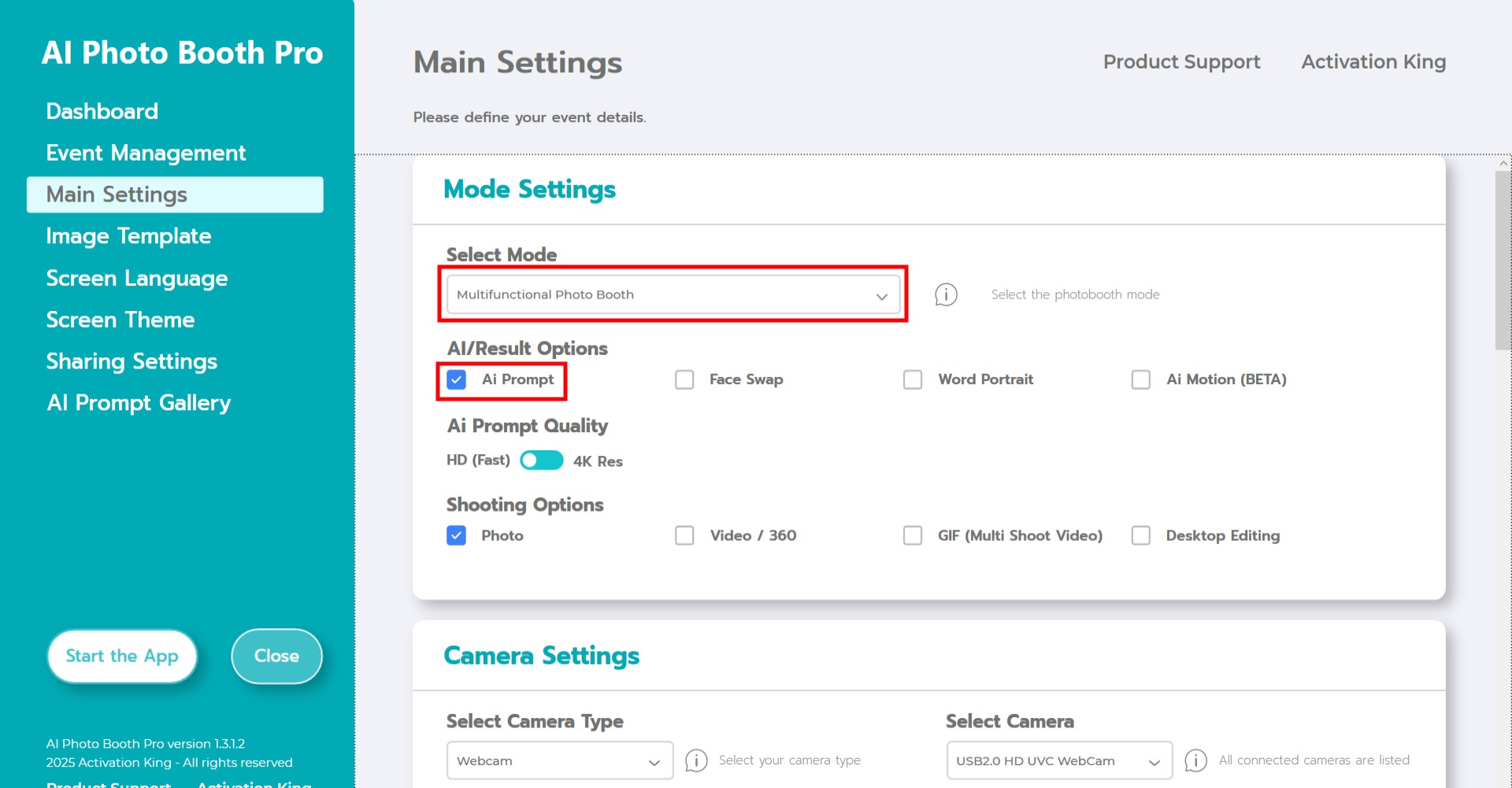The width and height of the screenshot is (1512, 788).
Task: Check the Word Portrait checkbox
Action: [x=913, y=379]
